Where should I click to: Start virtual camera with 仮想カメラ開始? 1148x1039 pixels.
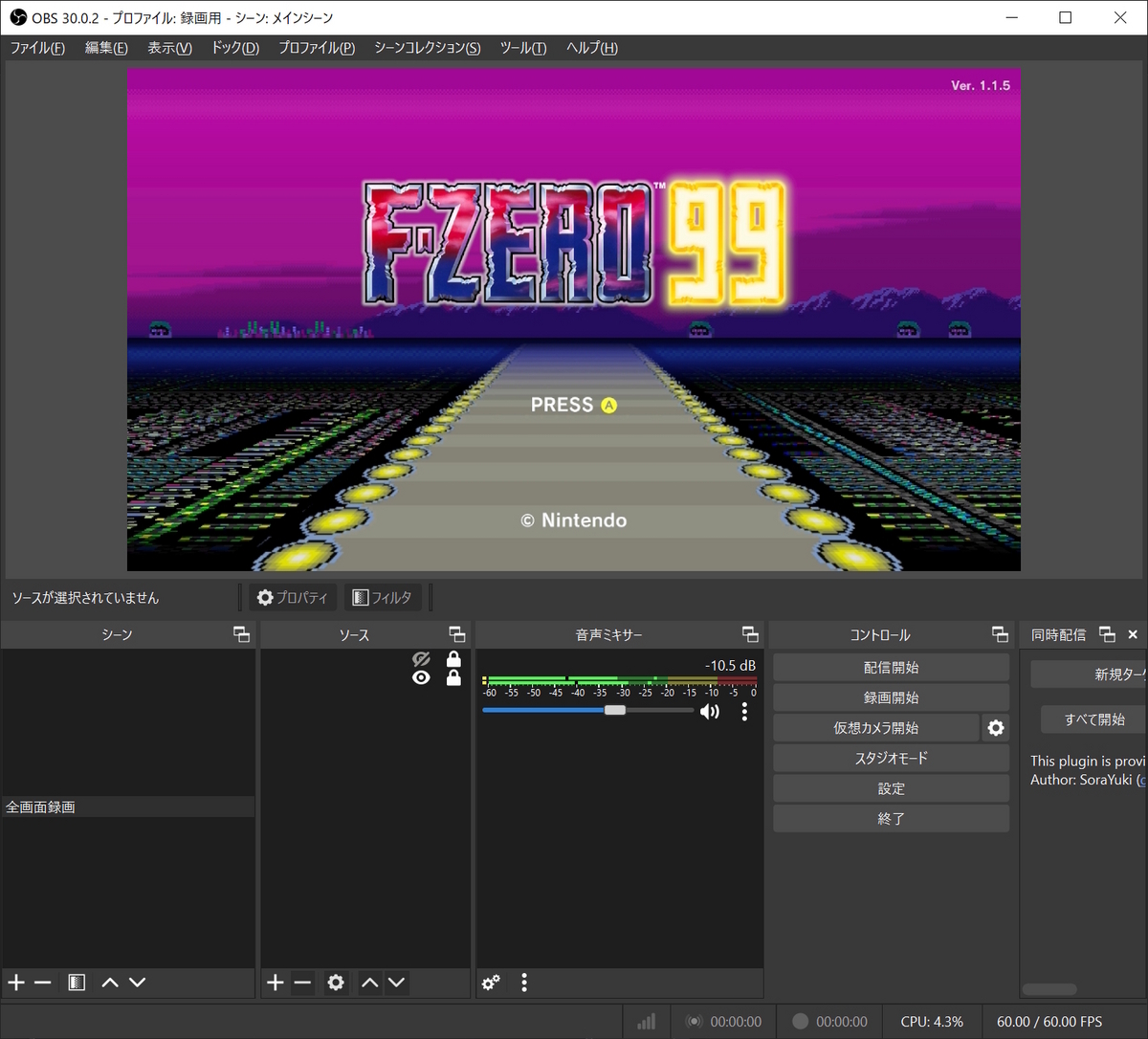875,728
